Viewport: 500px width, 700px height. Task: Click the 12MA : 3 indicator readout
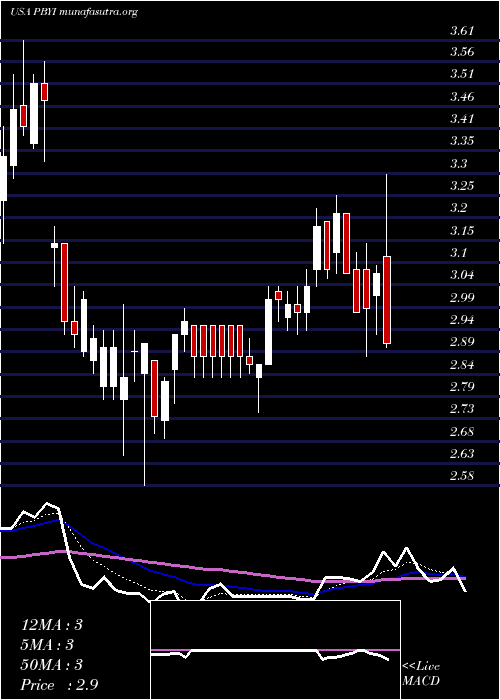pyautogui.click(x=52, y=625)
